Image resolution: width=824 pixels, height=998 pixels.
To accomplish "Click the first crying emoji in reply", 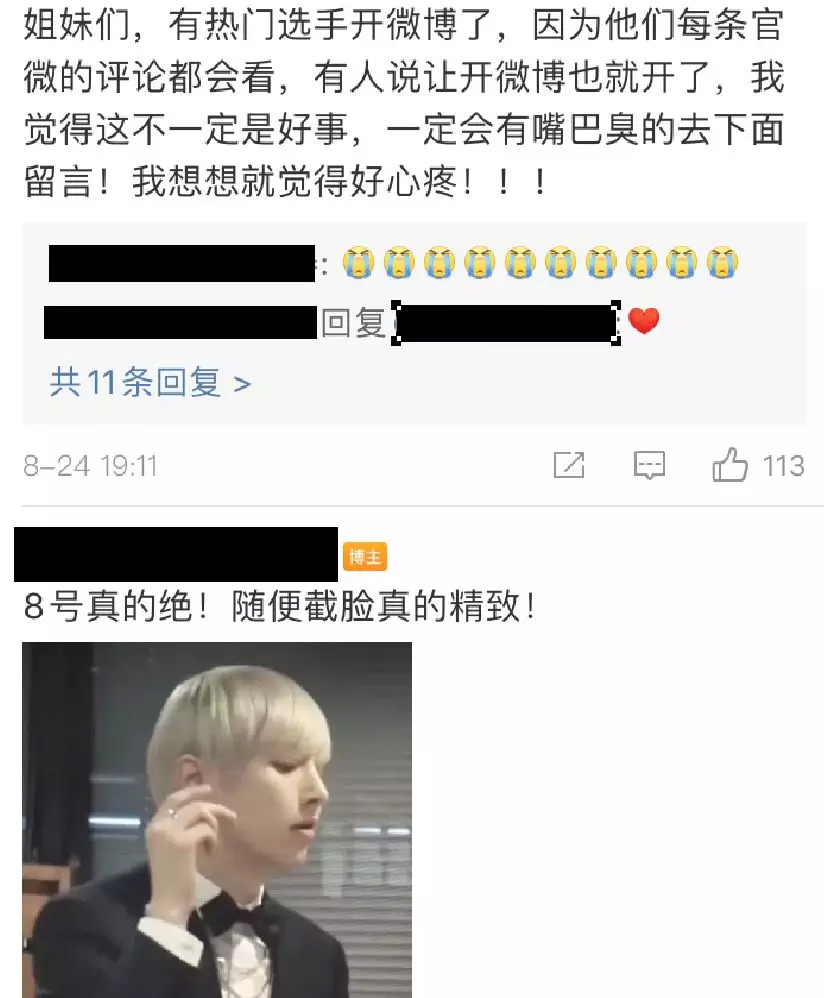I will point(358,262).
